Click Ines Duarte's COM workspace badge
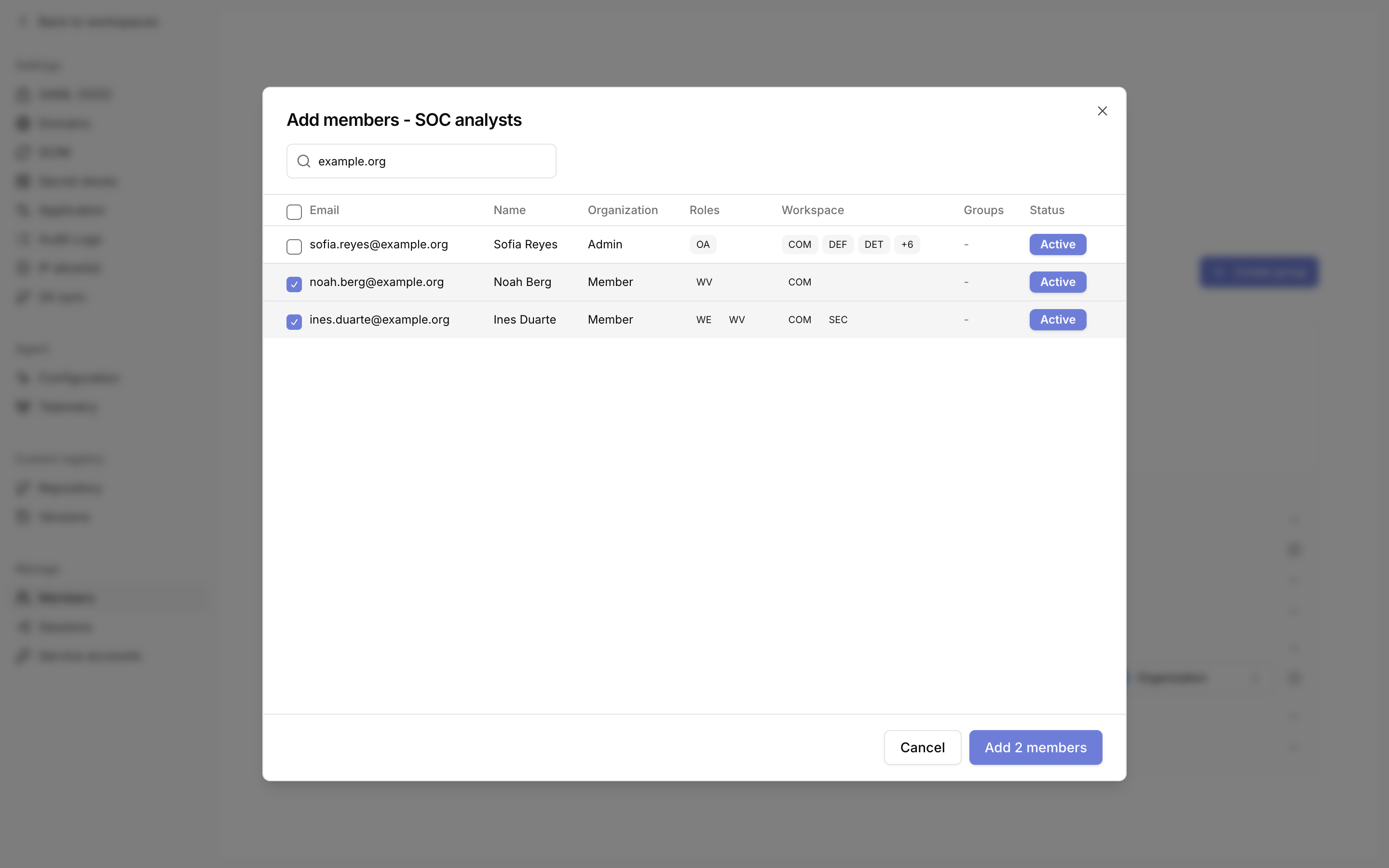 point(800,320)
